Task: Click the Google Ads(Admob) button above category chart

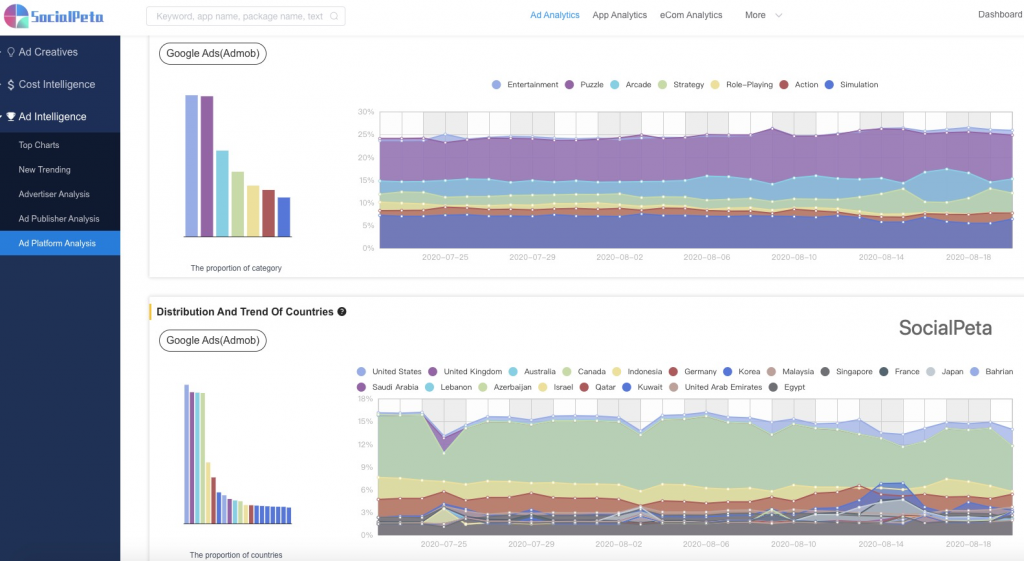Action: (213, 54)
